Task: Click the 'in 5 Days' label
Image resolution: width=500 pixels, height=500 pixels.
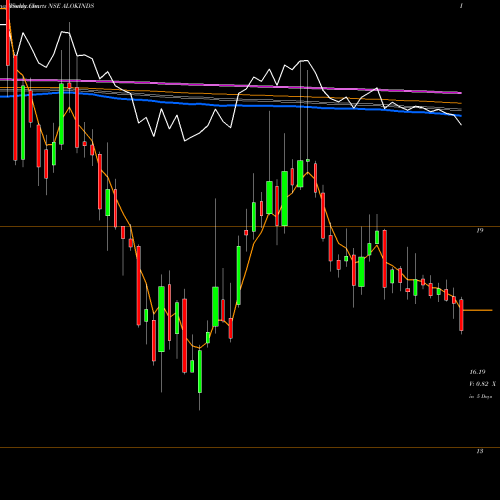Action: coord(480,397)
